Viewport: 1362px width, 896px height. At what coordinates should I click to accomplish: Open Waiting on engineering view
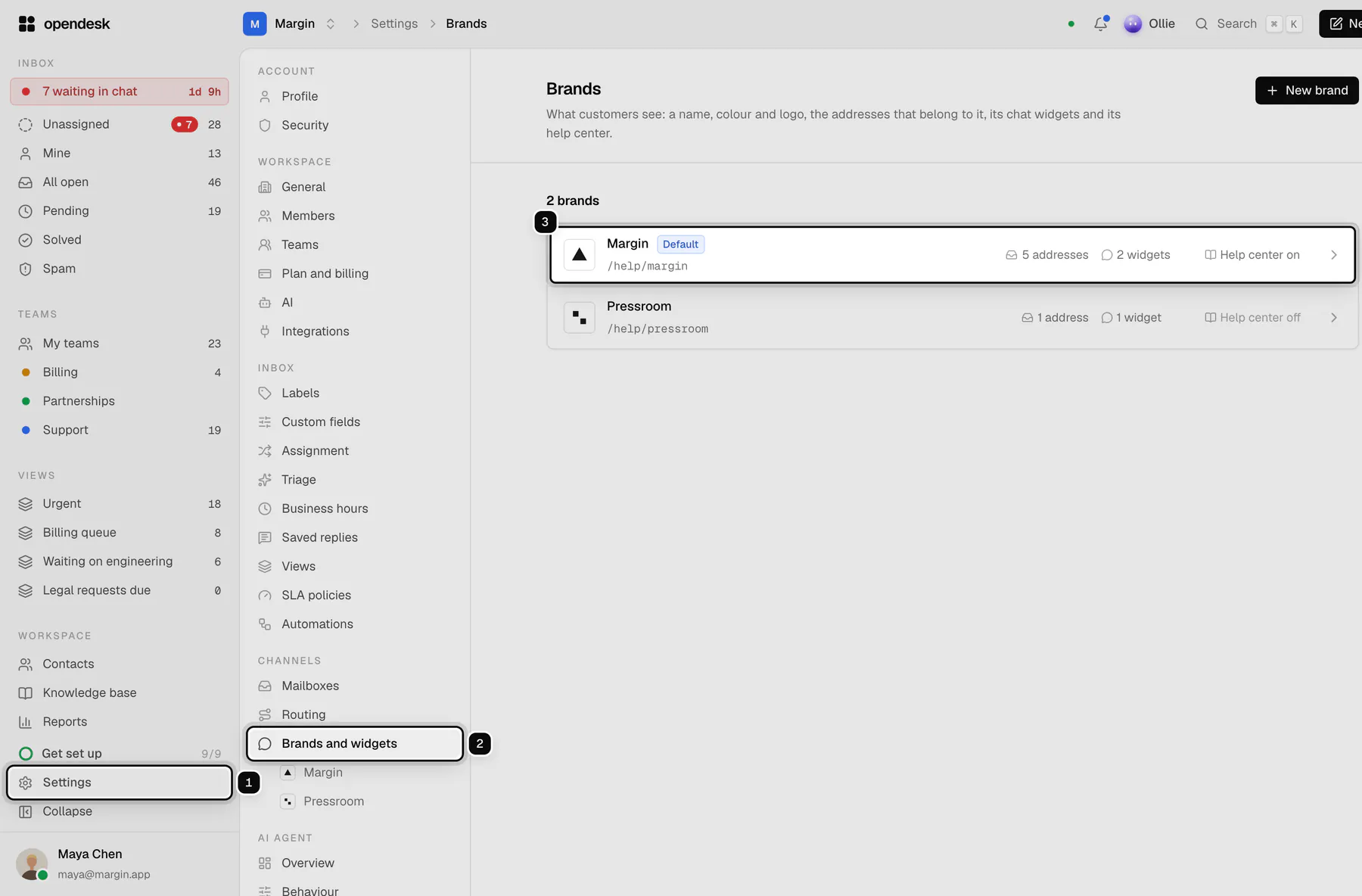point(120,562)
